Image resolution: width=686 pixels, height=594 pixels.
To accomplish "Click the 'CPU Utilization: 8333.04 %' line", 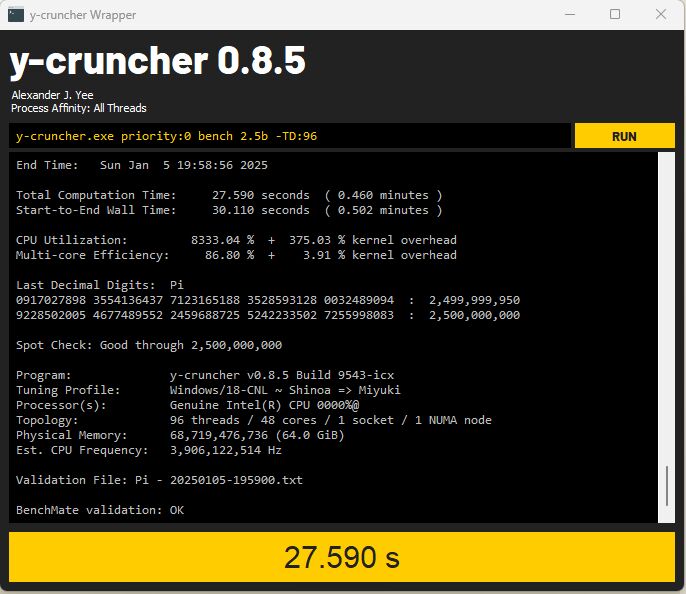I will pos(236,240).
